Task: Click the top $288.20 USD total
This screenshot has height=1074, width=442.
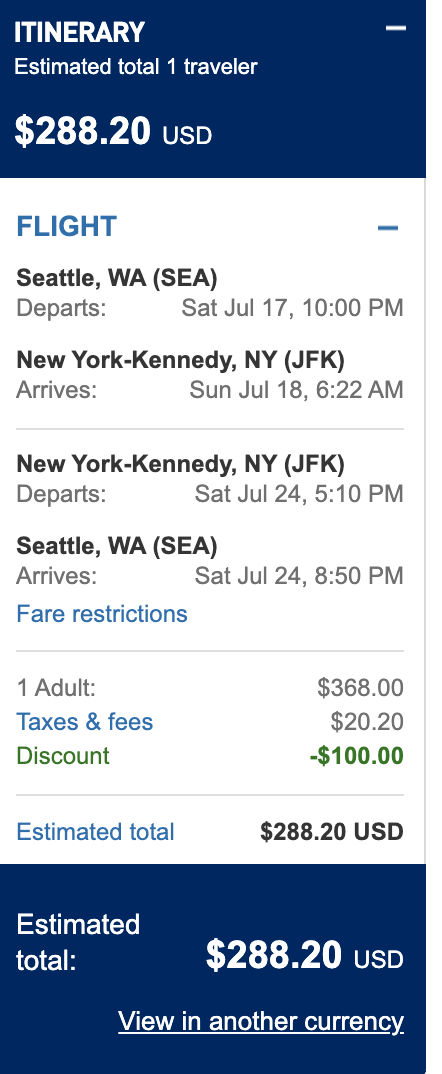Action: point(113,132)
